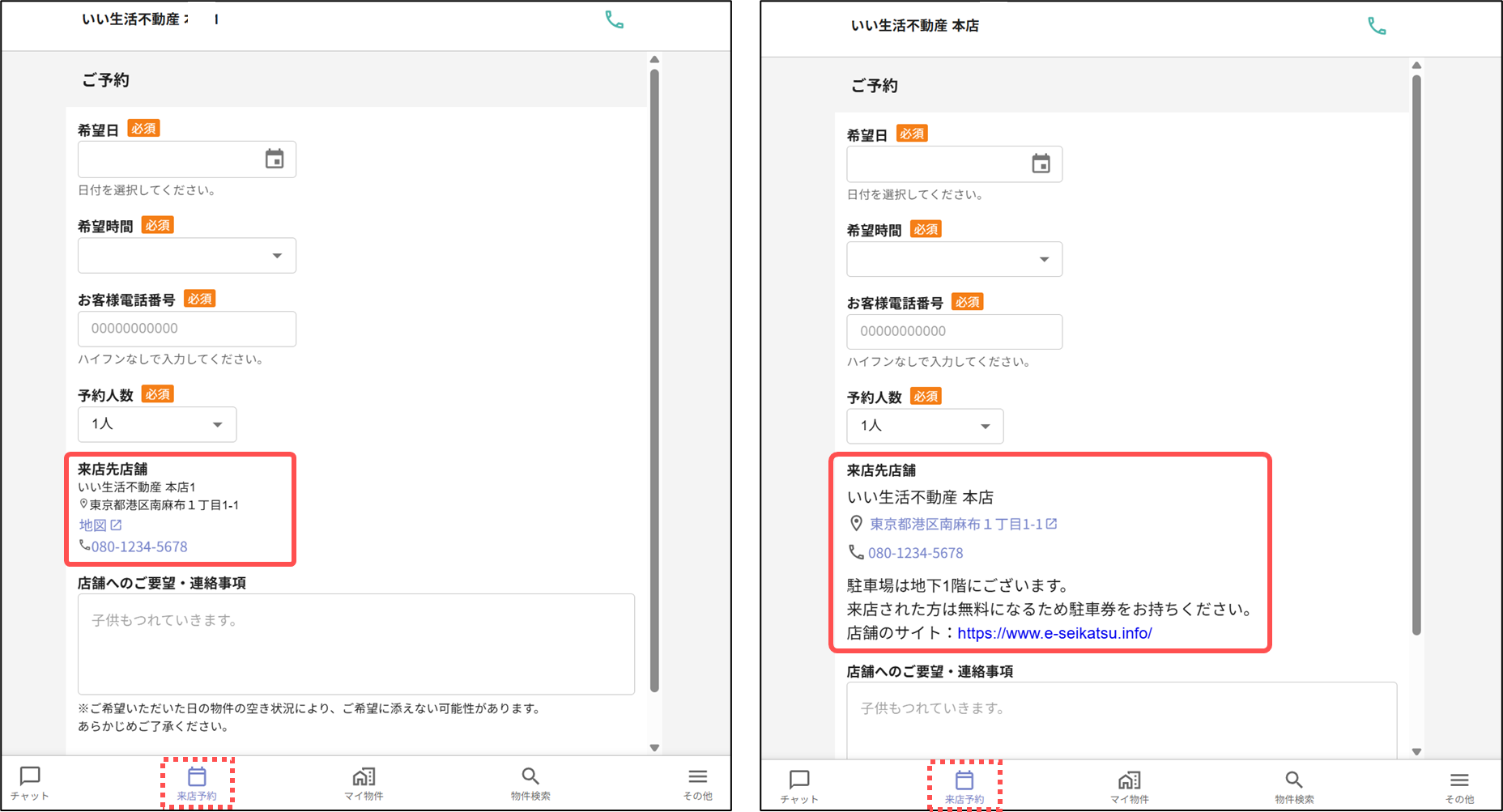Expand the 予約人数 dropdown in left screen
1503x812 pixels.
(x=157, y=424)
